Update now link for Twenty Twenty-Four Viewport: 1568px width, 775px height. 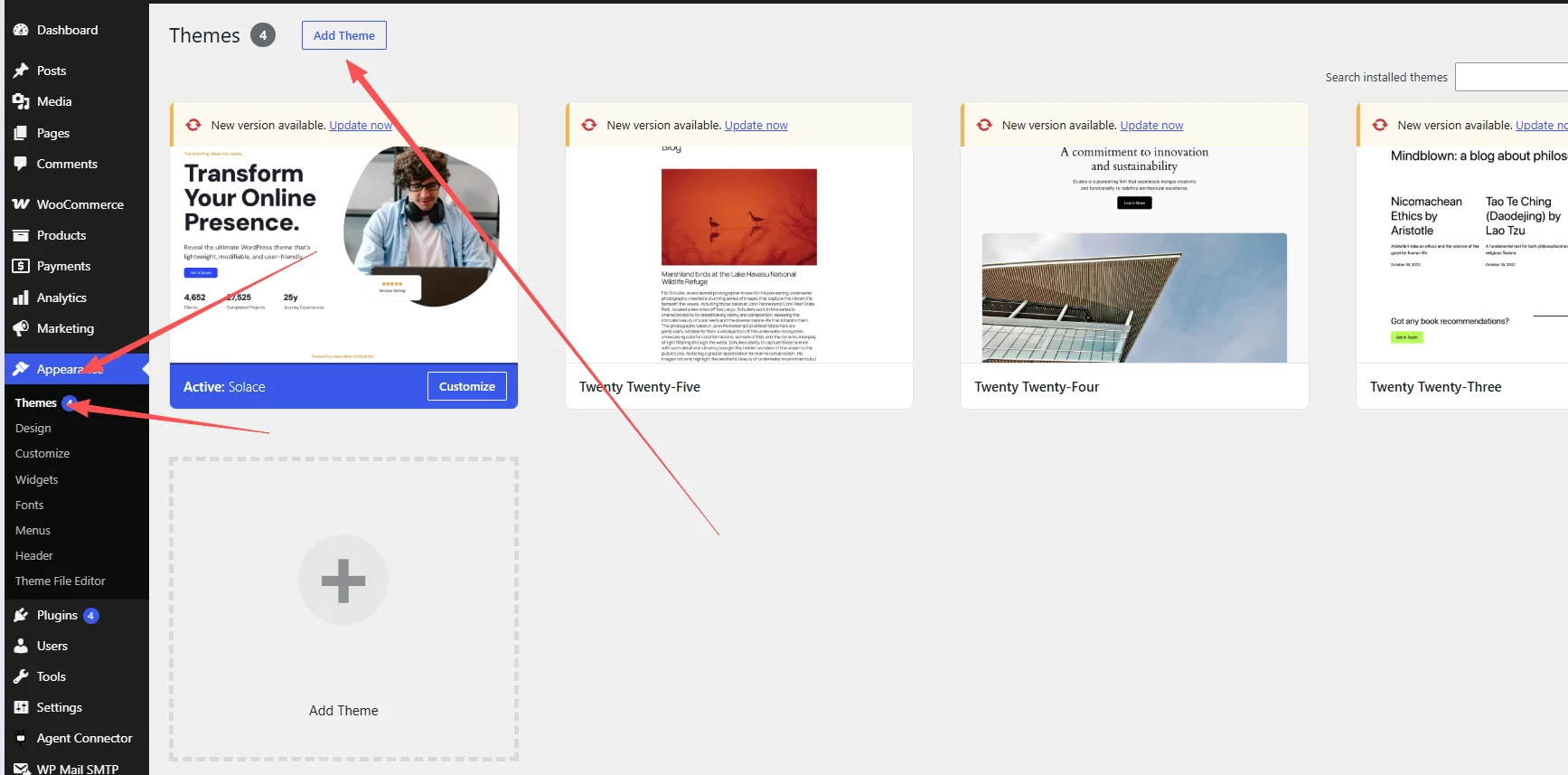(x=1151, y=125)
